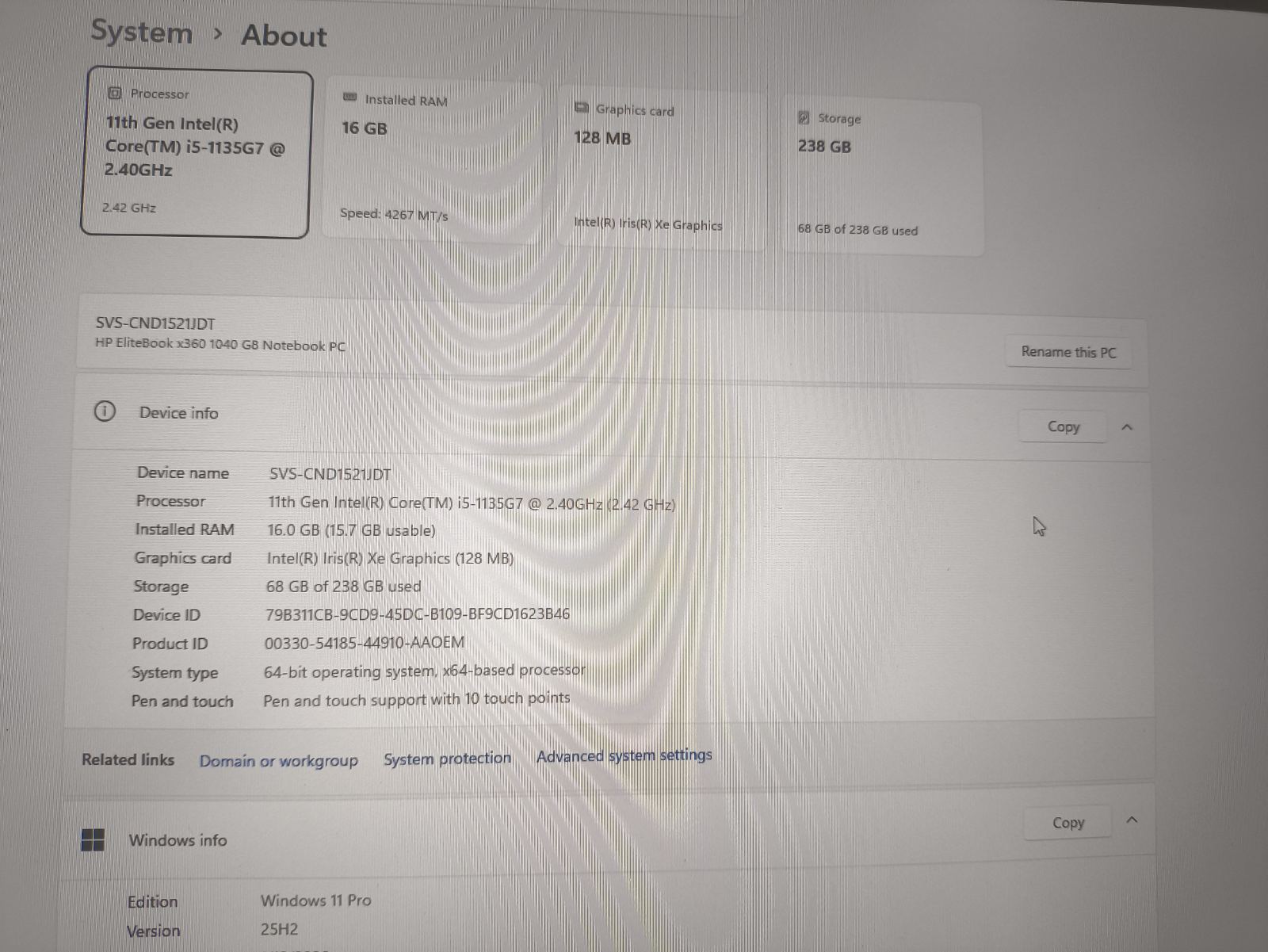Collapse the Device info section chevron

click(x=1127, y=427)
